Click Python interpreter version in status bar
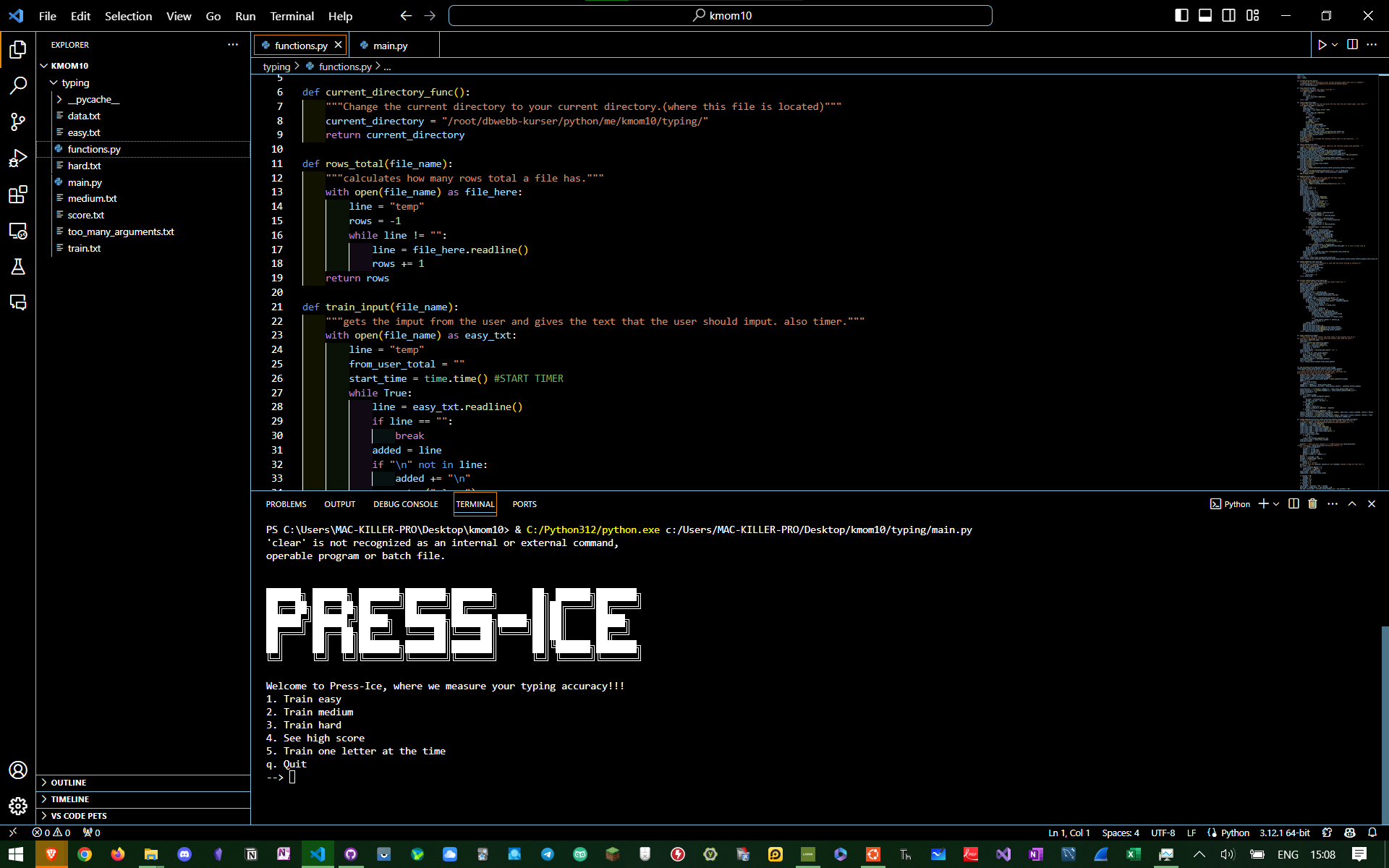Screen dimensions: 1389x868 coord(1284,833)
